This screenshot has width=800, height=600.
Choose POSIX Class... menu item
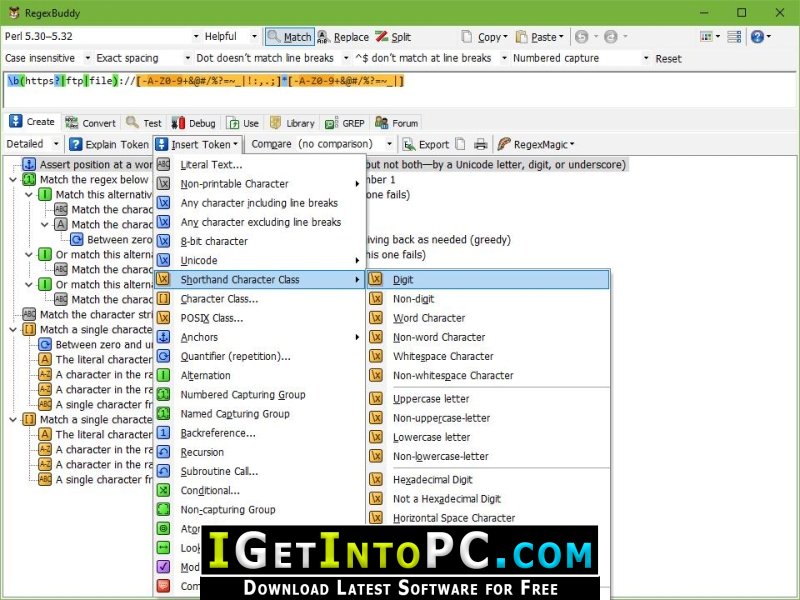260,318
